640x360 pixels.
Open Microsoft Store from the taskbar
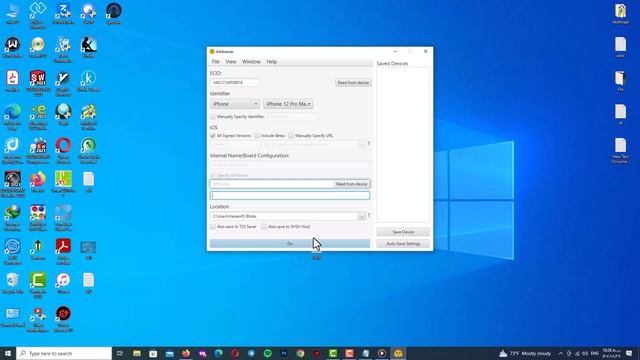click(x=153, y=353)
